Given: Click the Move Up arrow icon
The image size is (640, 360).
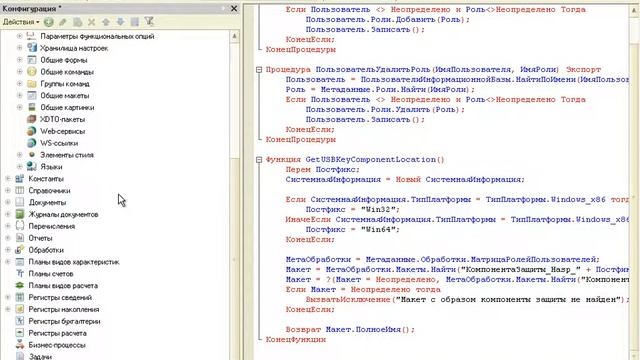Looking at the screenshot, I should point(106,22).
